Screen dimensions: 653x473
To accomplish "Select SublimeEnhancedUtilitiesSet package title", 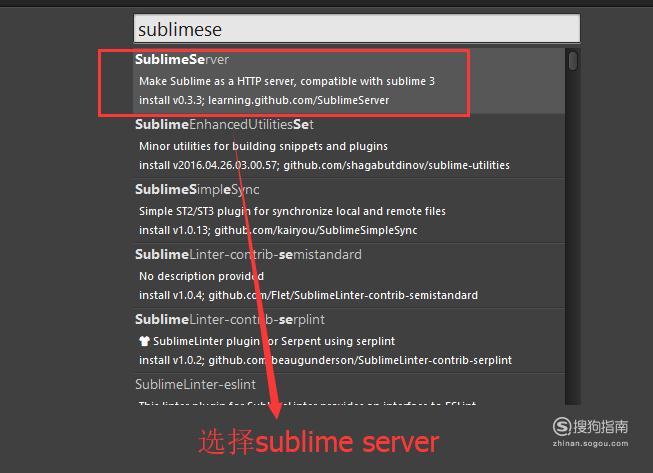I will pyautogui.click(x=224, y=124).
